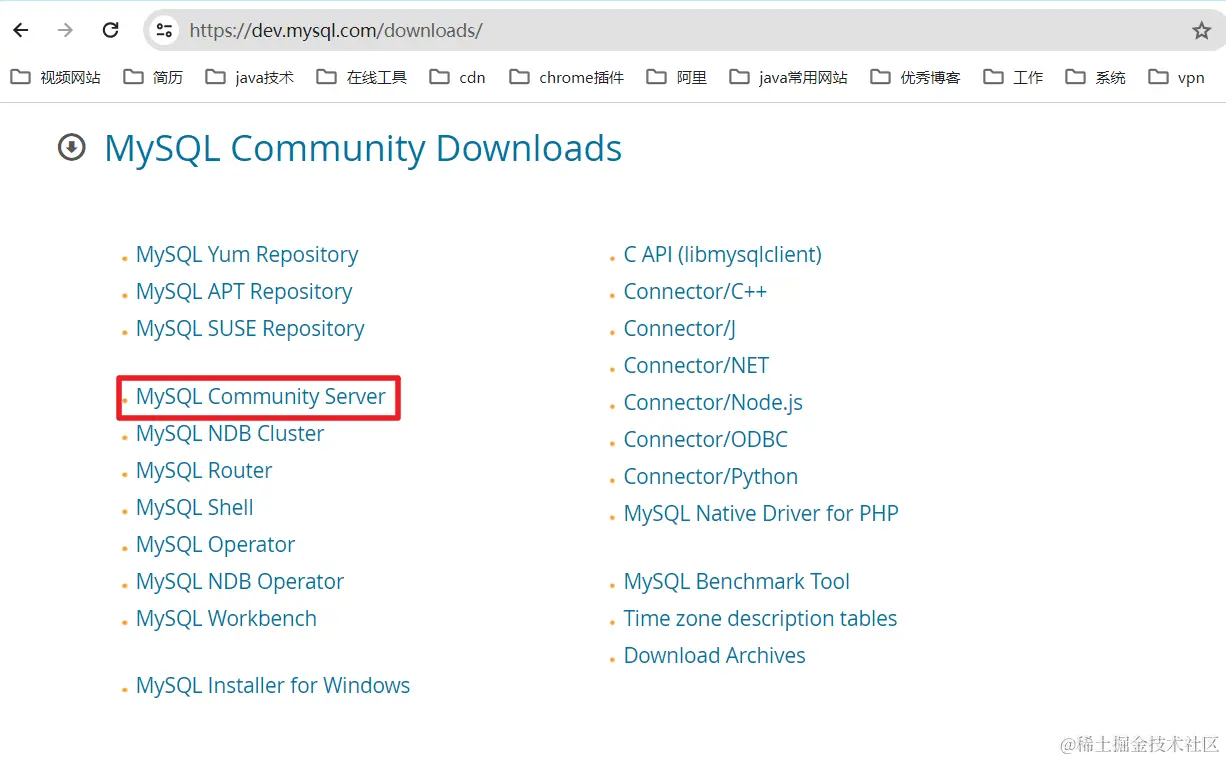
Task: Click the download circle icon beside page title
Action: (71, 148)
